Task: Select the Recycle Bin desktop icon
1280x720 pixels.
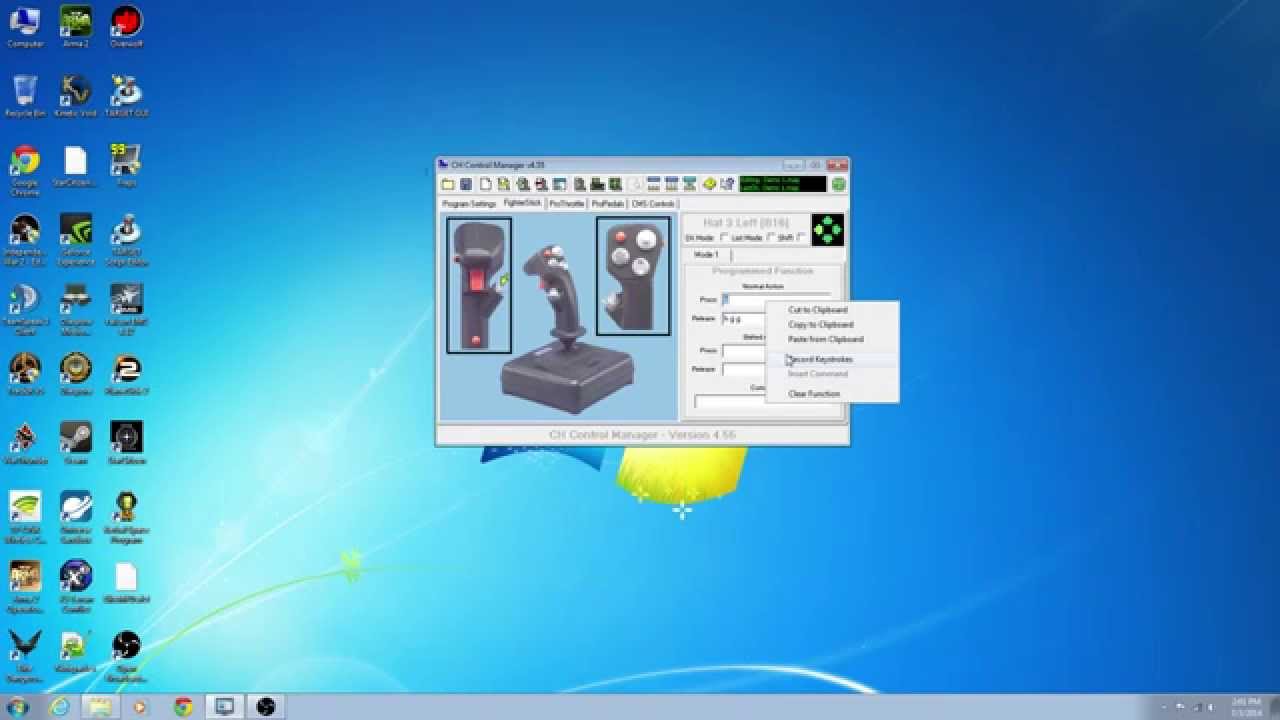Action: coord(25,96)
